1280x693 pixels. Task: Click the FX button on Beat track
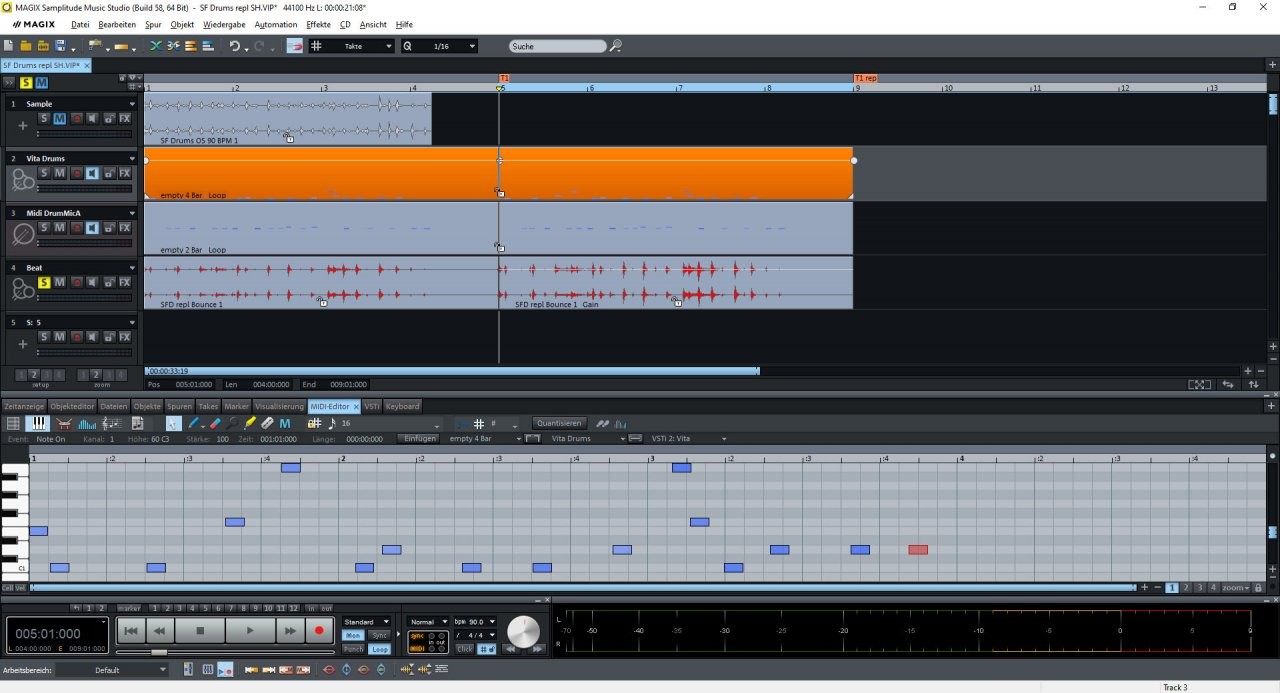(125, 283)
